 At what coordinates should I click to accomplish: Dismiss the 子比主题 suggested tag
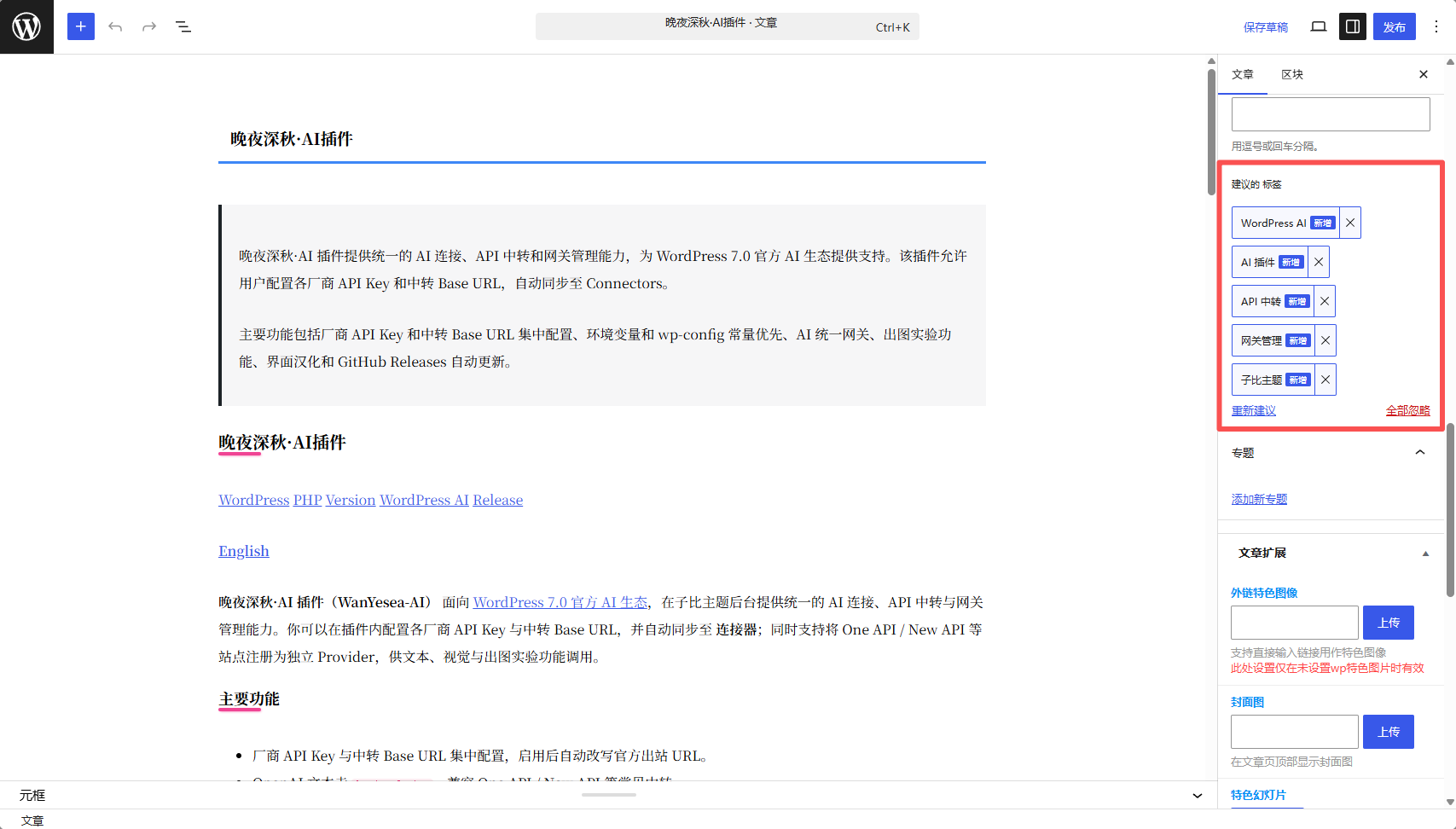click(x=1325, y=380)
